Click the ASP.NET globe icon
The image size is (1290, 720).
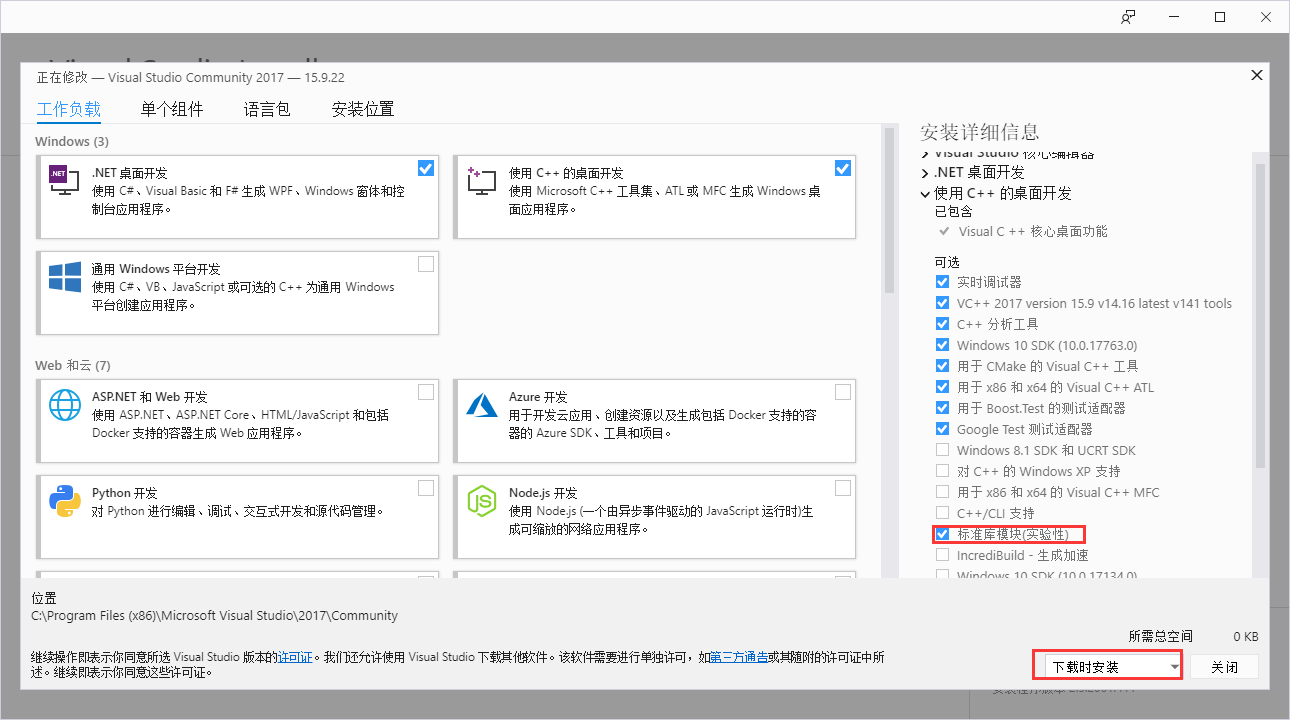pyautogui.click(x=64, y=404)
